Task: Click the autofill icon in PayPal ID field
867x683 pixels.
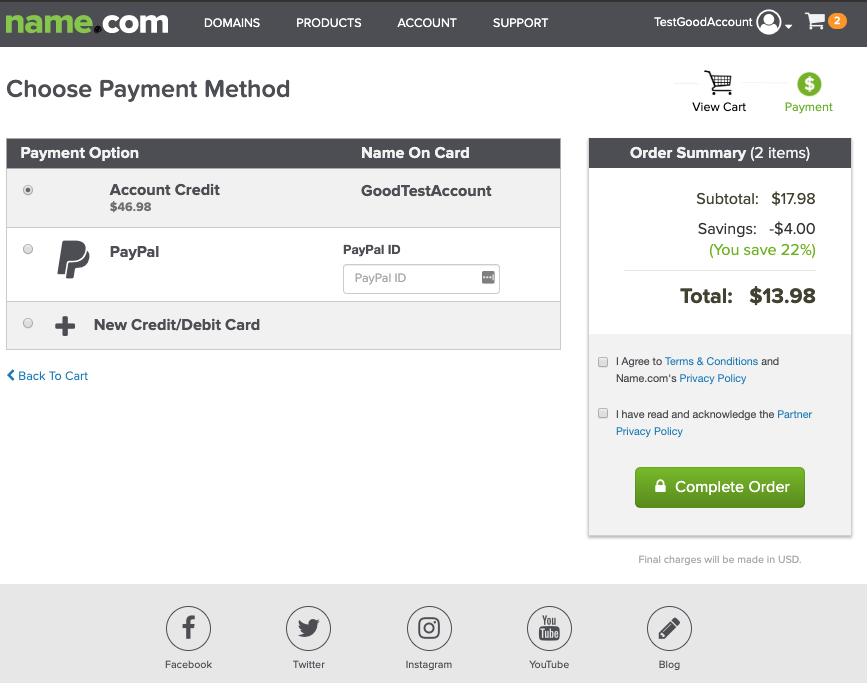Action: tap(488, 278)
